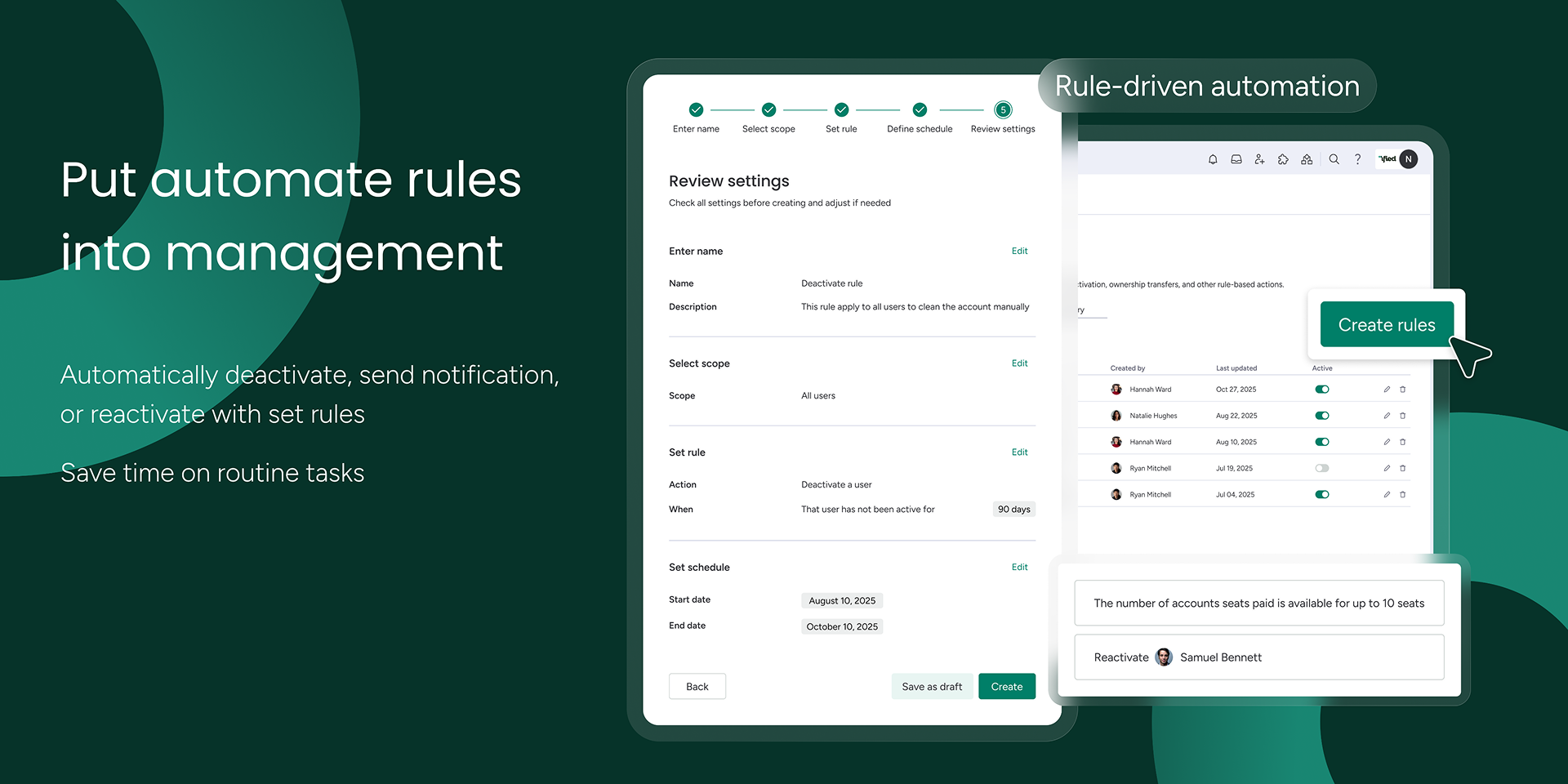Open the puzzle-piece integrations icon
1568x784 pixels.
click(1283, 159)
